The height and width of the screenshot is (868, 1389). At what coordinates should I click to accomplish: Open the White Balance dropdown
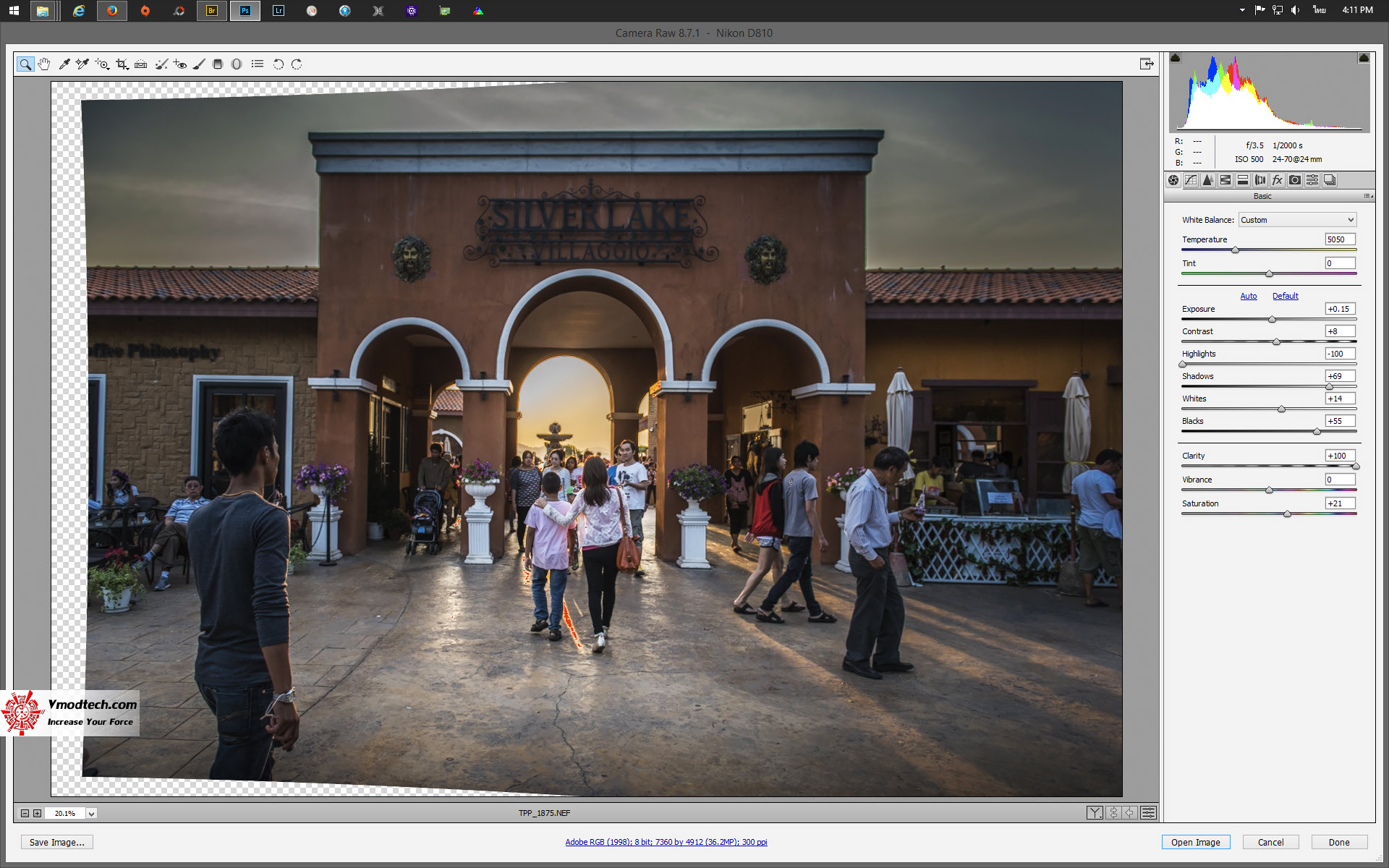(x=1297, y=220)
